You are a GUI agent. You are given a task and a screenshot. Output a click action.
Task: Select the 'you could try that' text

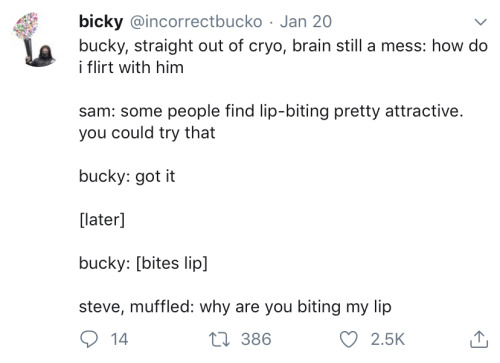(147, 133)
